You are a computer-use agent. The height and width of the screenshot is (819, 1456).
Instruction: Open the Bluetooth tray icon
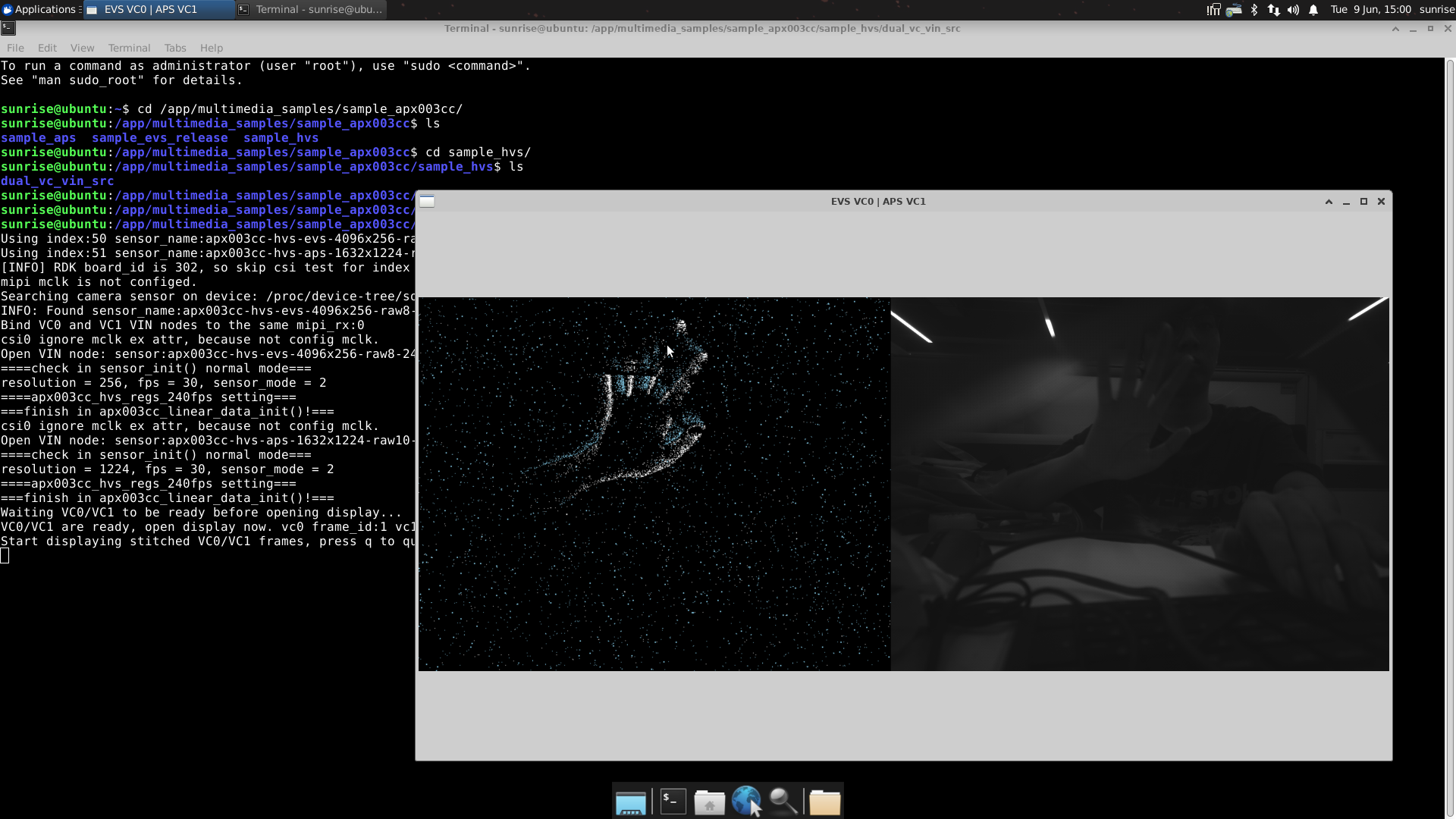tap(1254, 10)
